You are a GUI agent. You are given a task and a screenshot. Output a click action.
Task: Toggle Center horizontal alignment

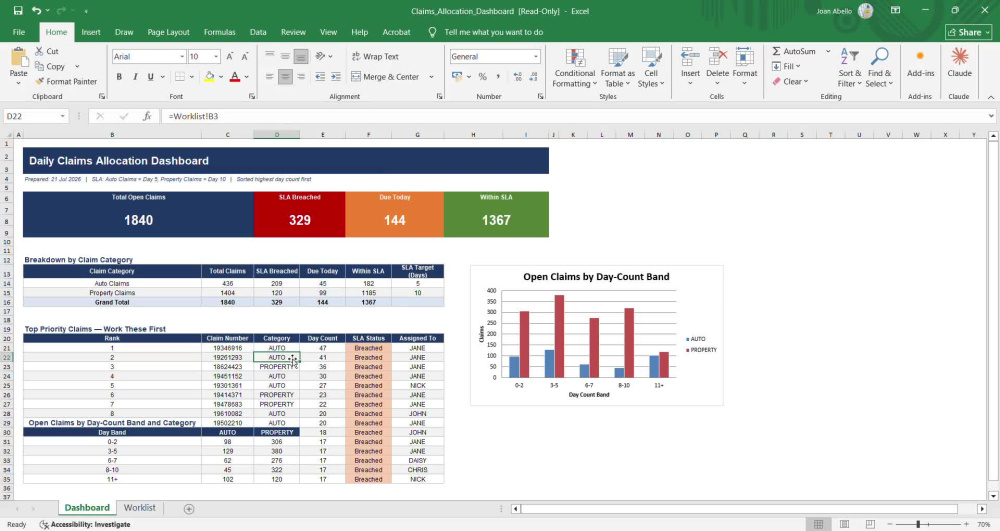[x=285, y=76]
